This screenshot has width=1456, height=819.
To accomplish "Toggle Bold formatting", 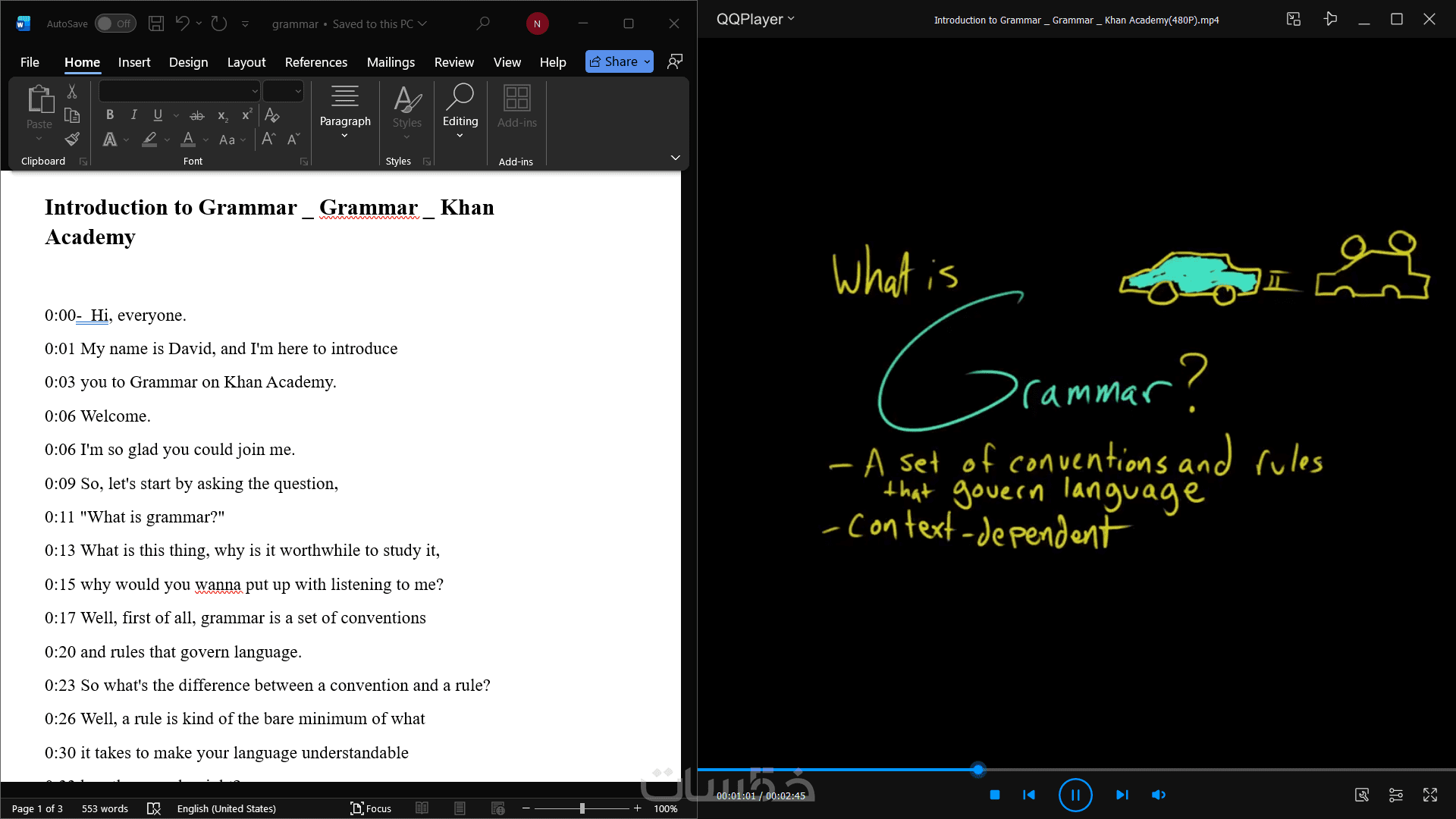I will tap(110, 115).
